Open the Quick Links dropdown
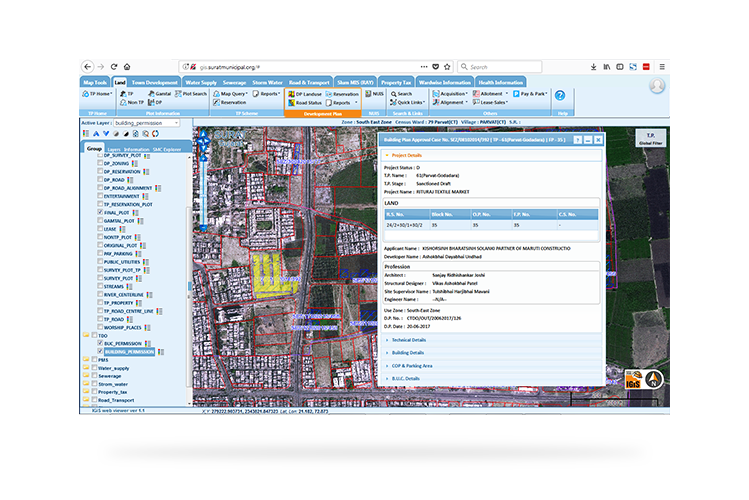 (407, 102)
